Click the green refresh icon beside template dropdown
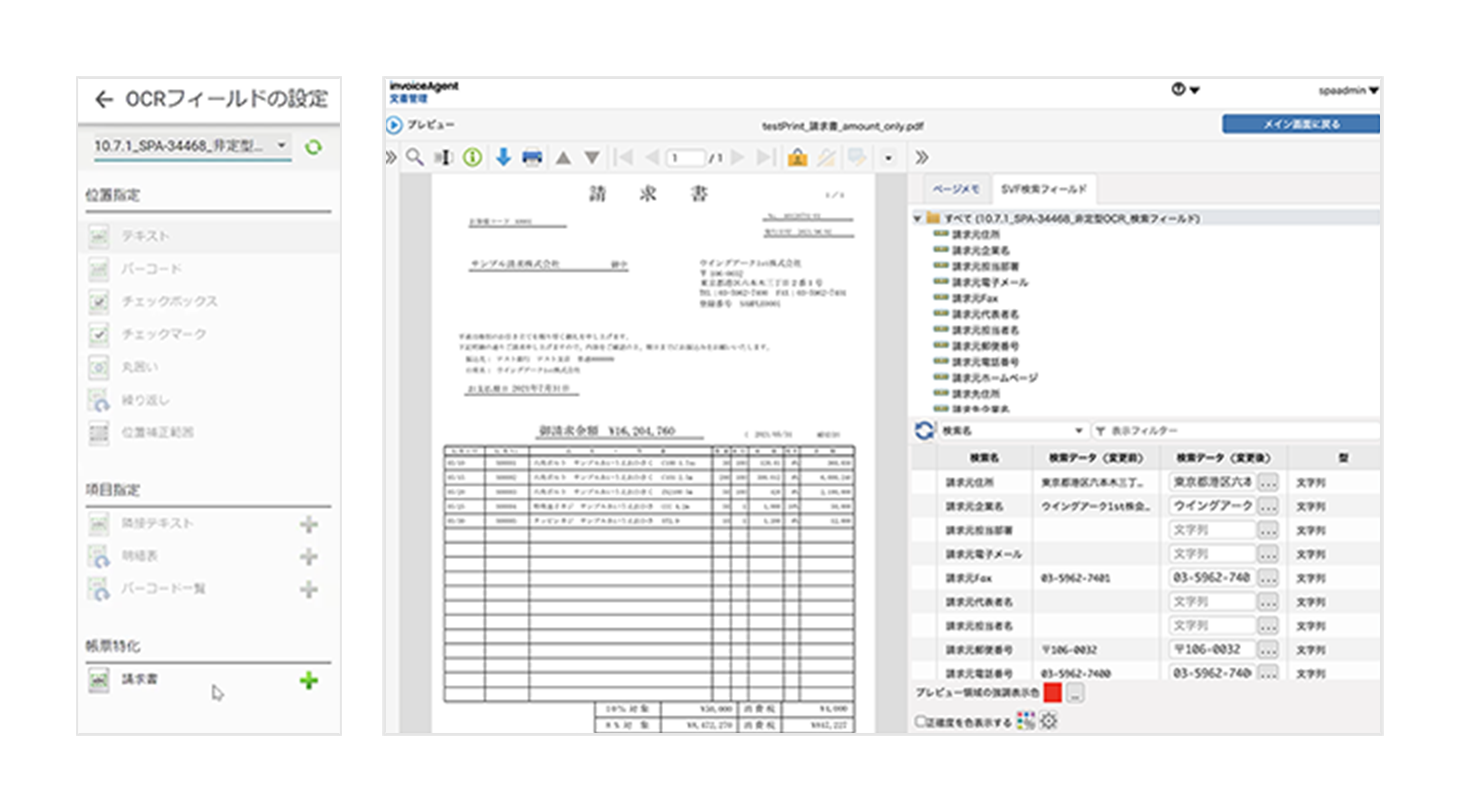The height and width of the screenshot is (812, 1460). [x=314, y=147]
